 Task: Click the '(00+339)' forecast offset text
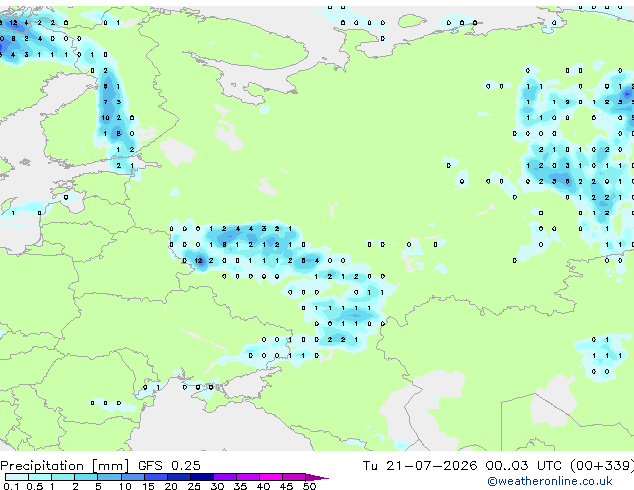coord(602,466)
